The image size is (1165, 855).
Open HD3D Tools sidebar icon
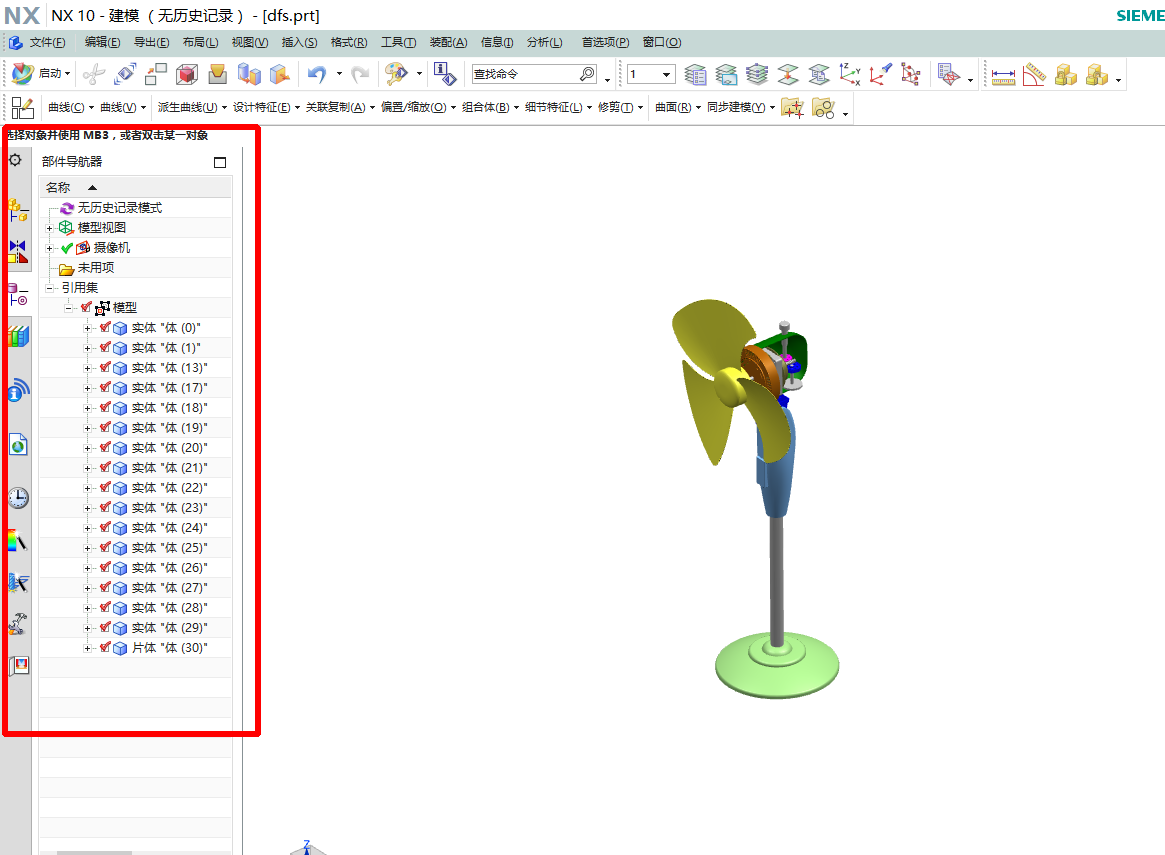click(19, 390)
